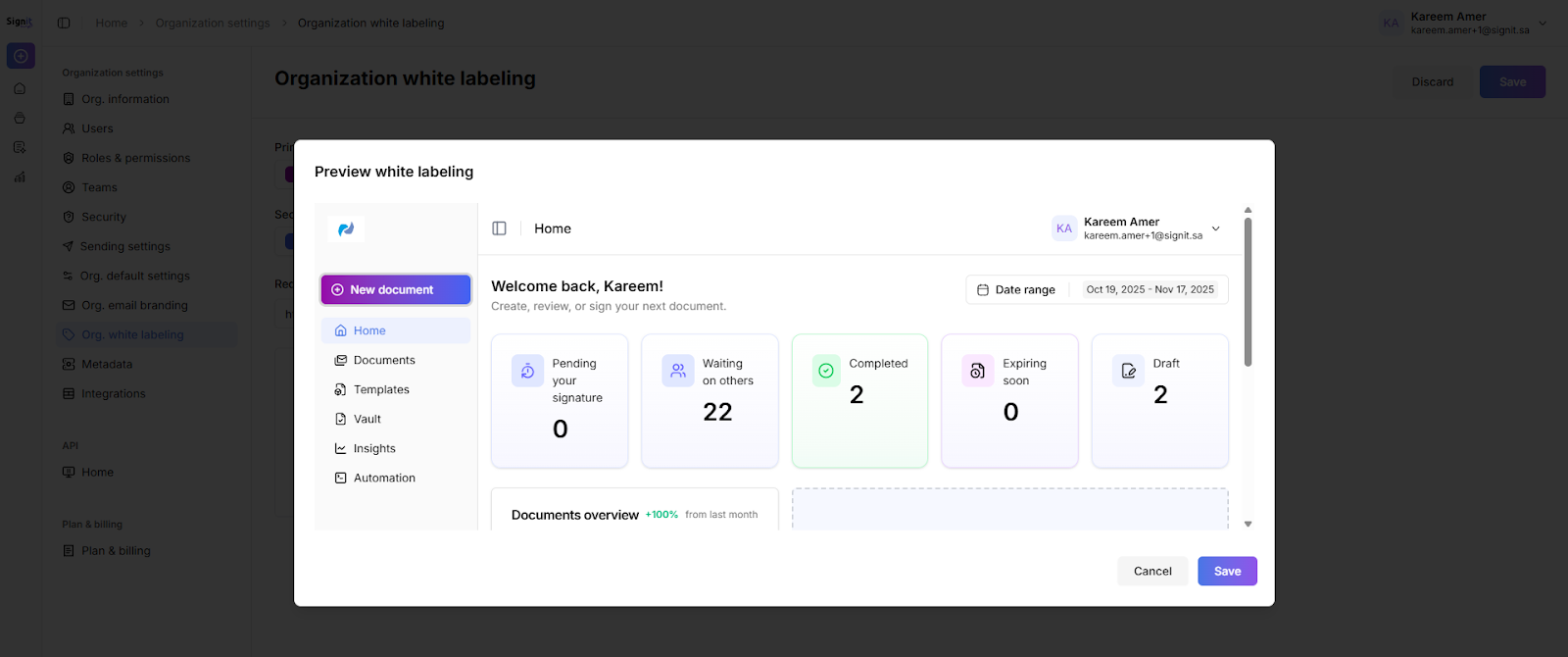Screen dimensions: 1568x657
Task: Cancel the white labeling preview dialog
Action: point(1152,572)
